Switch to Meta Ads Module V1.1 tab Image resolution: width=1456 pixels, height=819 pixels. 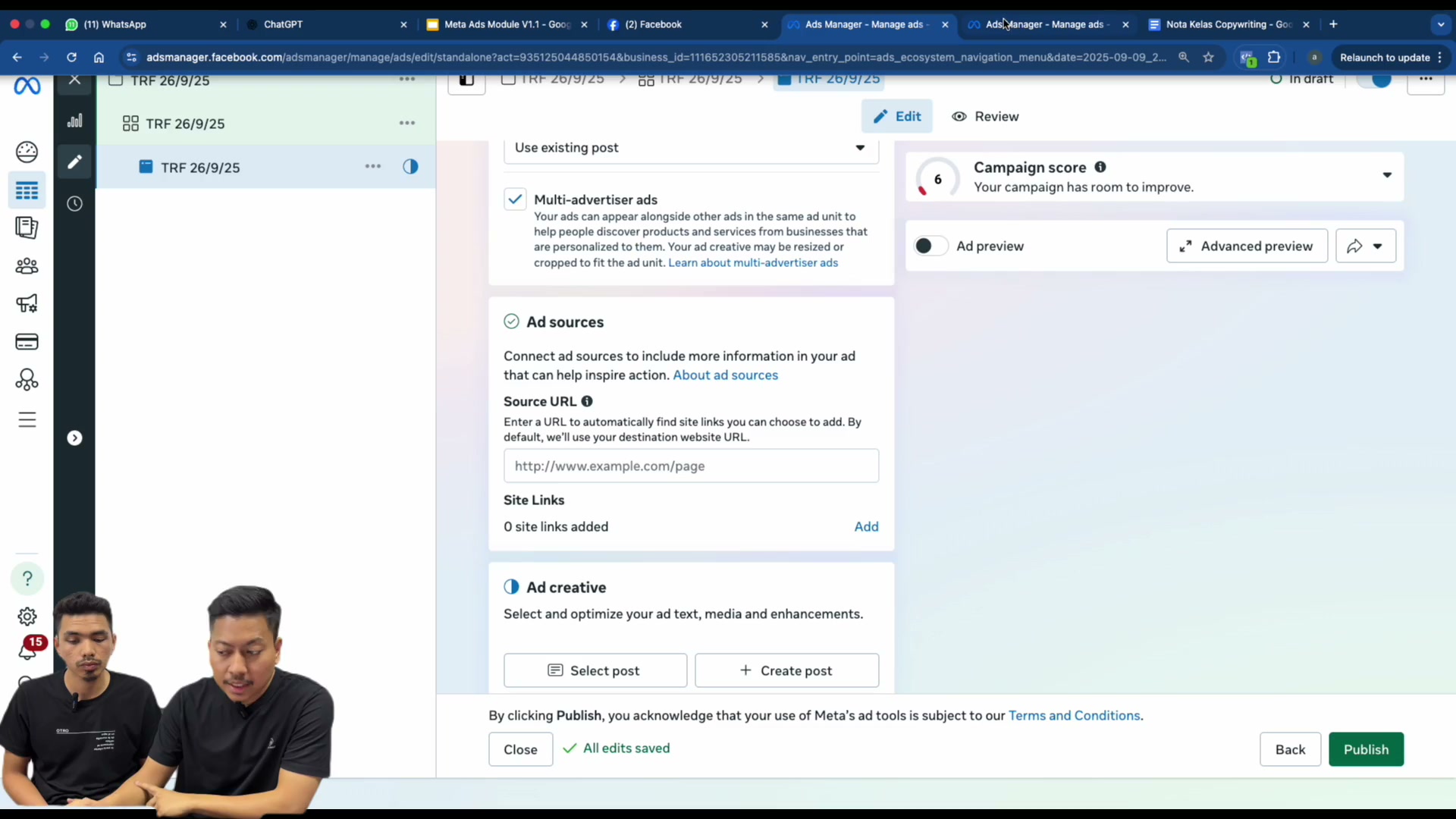pyautogui.click(x=507, y=24)
